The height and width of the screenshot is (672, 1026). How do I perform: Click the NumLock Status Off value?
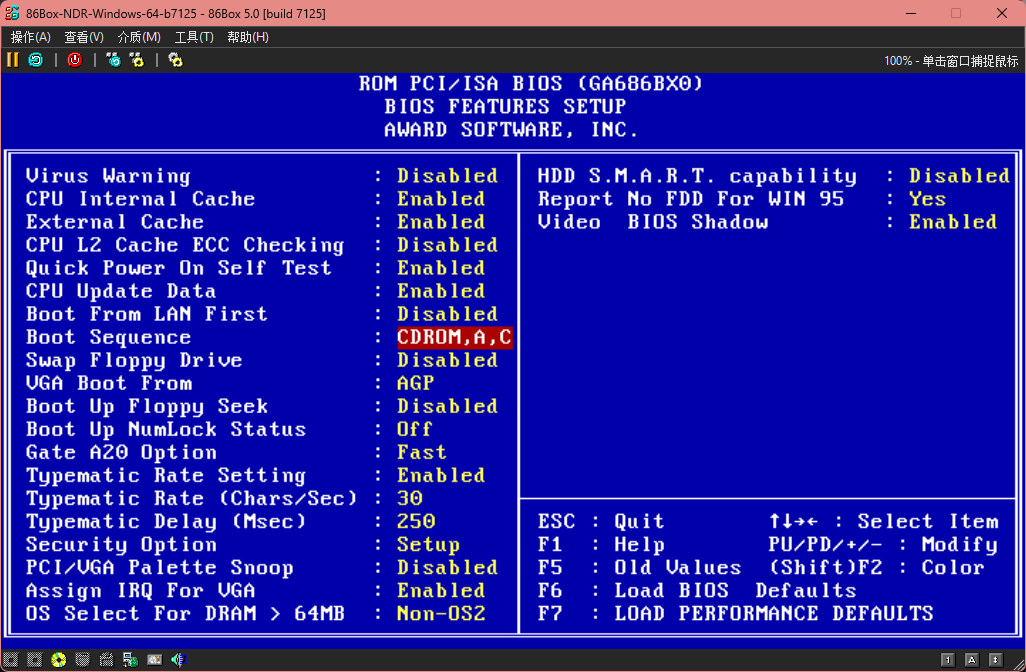coord(414,429)
